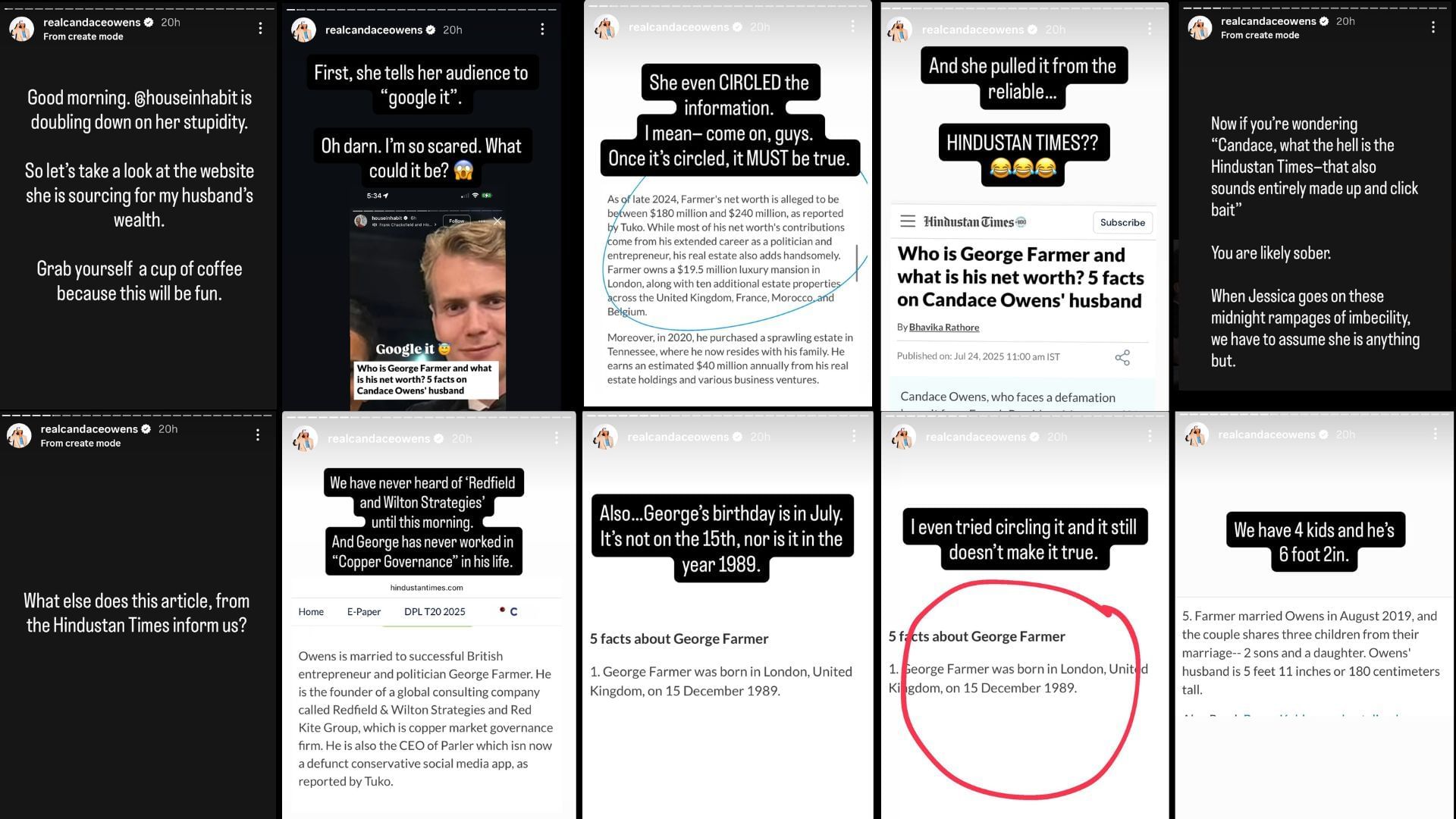Image resolution: width=1456 pixels, height=819 pixels.
Task: Click the share icon beside the publish date
Action: 1122,357
